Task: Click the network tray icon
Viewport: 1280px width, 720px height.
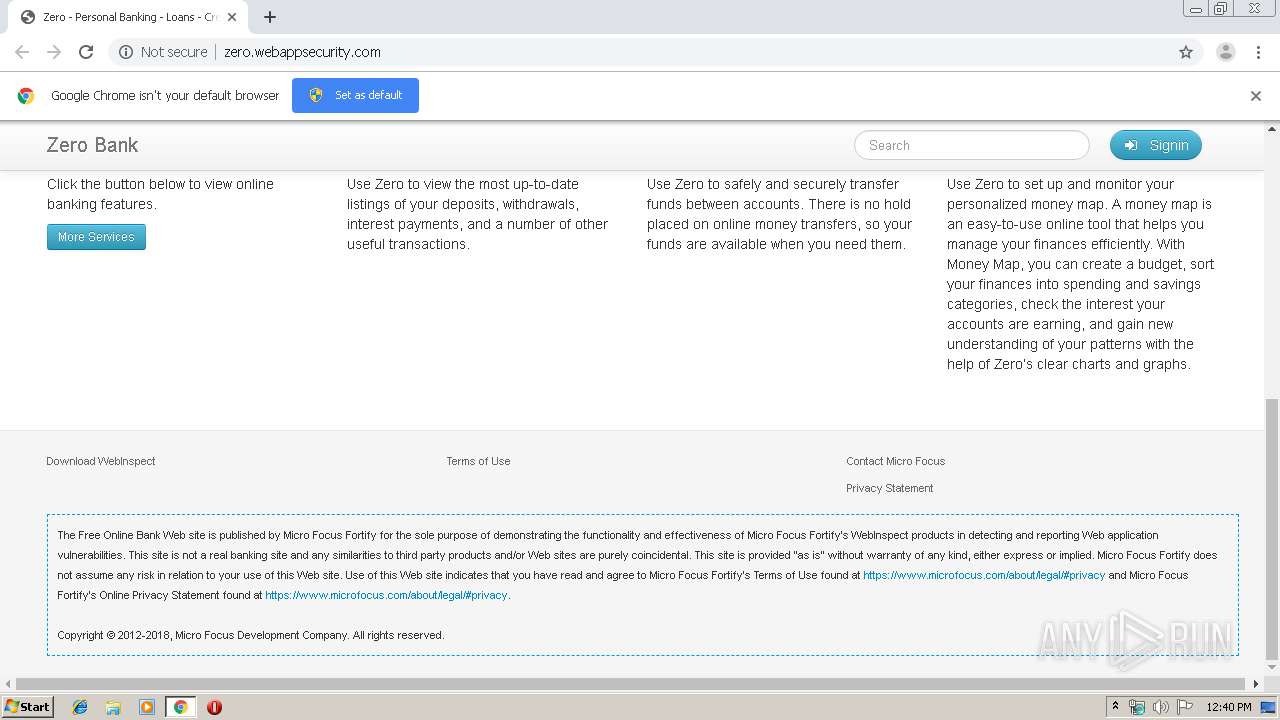Action: pos(1137,707)
